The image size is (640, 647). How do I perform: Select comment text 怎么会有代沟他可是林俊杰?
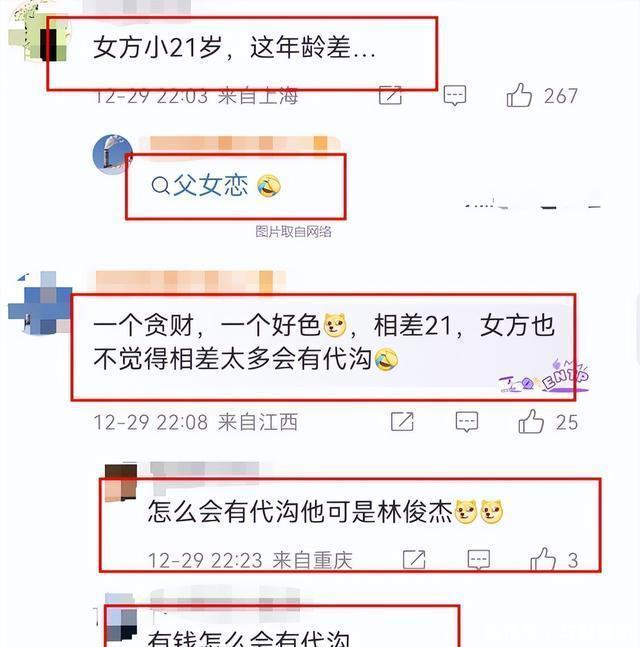[x=300, y=512]
